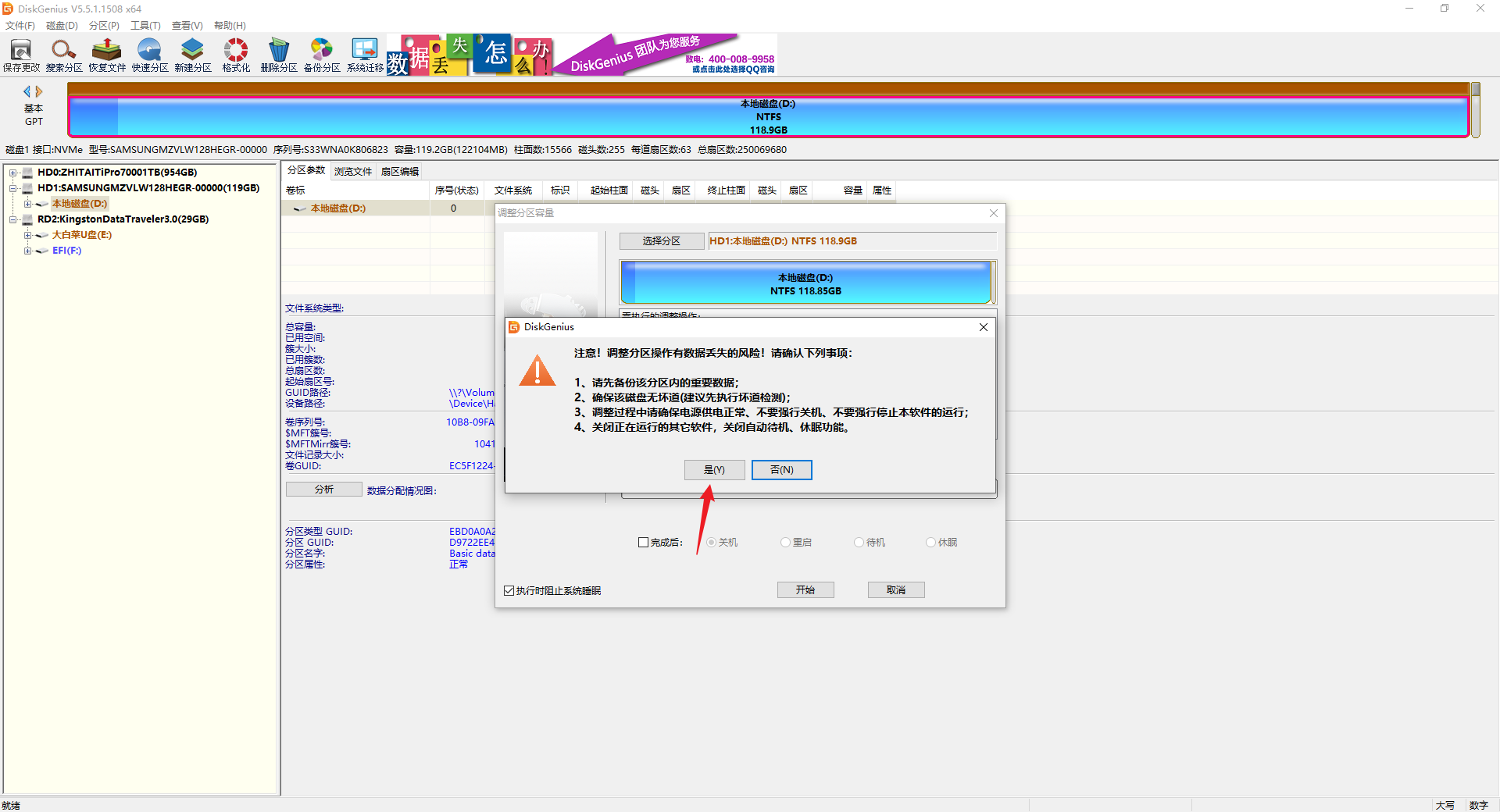
Task: Collapse HD1:SAMSUNG disk tree node
Action: click(x=12, y=188)
